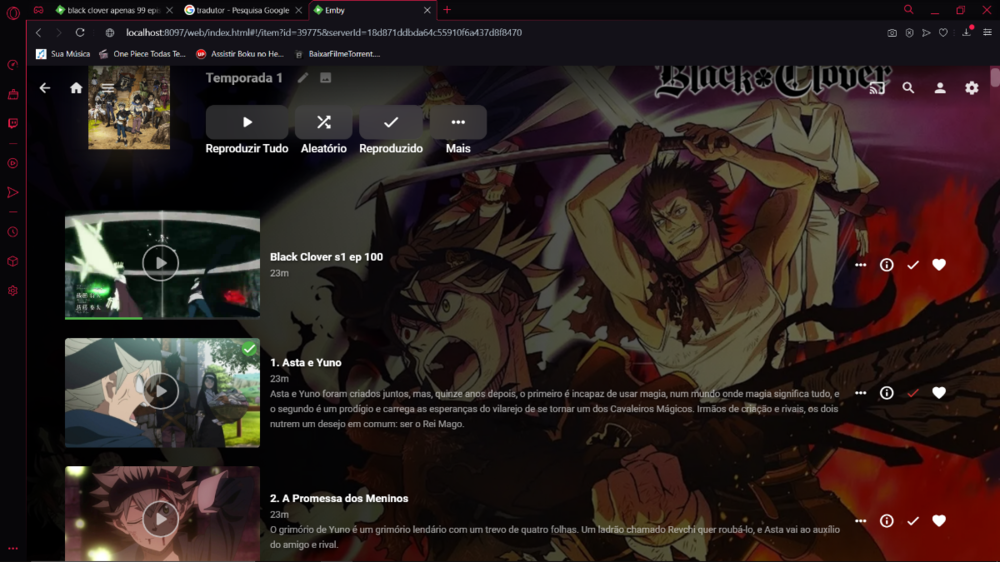Switch to tradutor - Pesquisa Google tab
Screen dimensions: 1000x562
point(242,10)
